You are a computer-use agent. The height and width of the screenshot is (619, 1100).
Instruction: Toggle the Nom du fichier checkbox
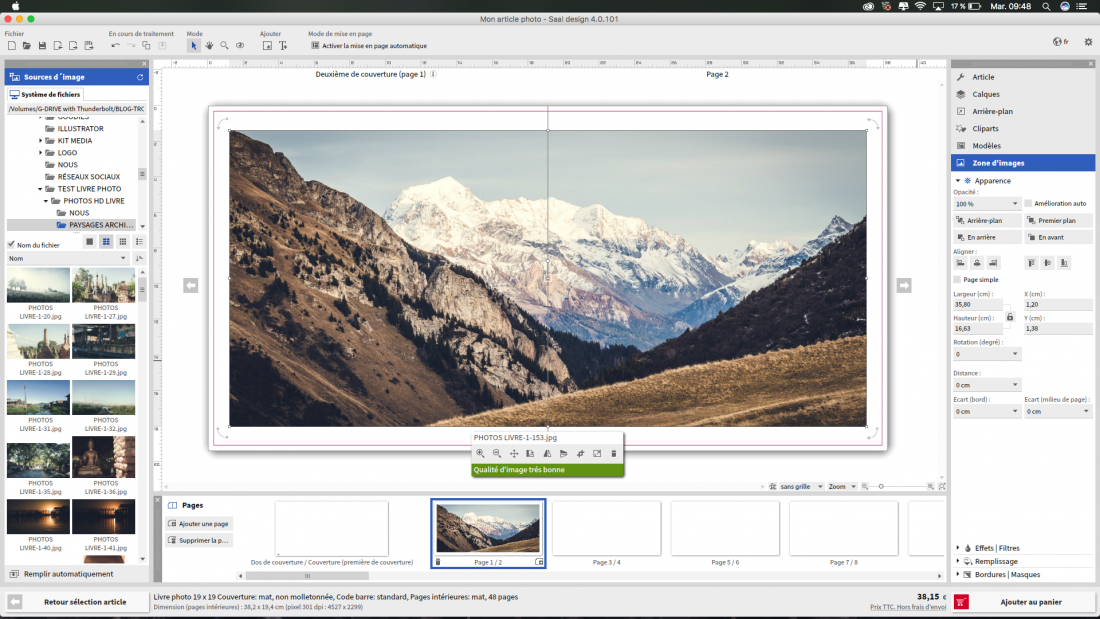pyautogui.click(x=11, y=245)
